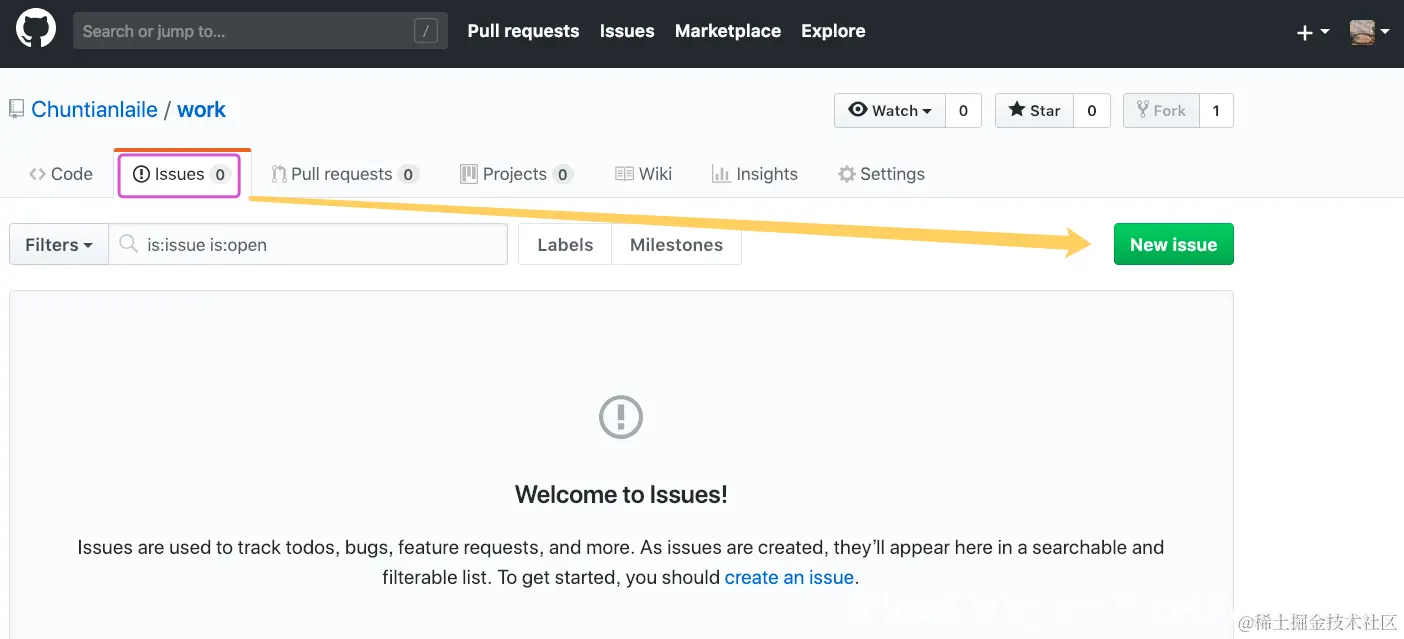This screenshot has width=1404, height=639.
Task: View the watchers count of 0
Action: tap(963, 111)
